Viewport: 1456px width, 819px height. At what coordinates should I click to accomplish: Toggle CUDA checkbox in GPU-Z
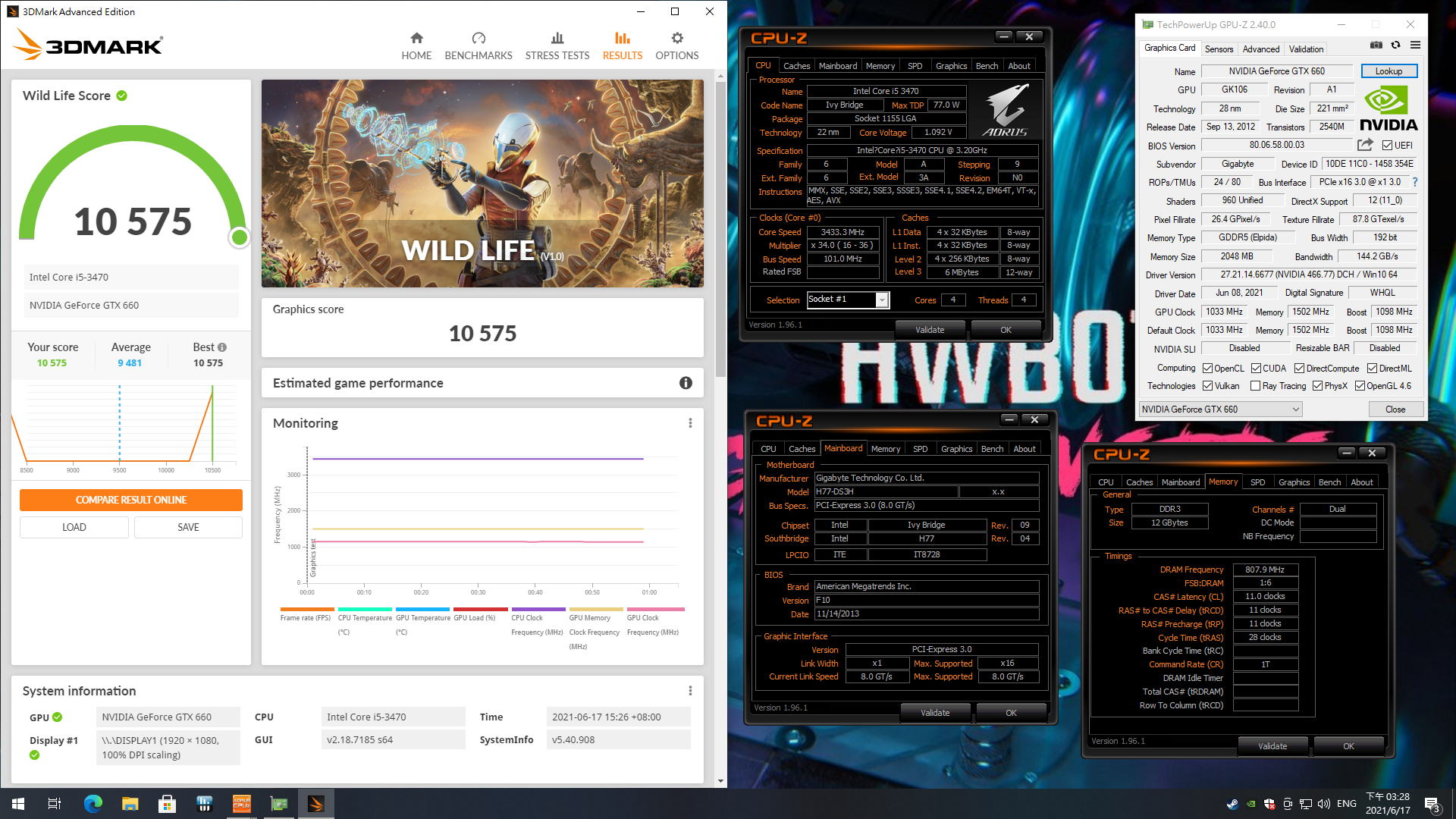coord(1256,369)
